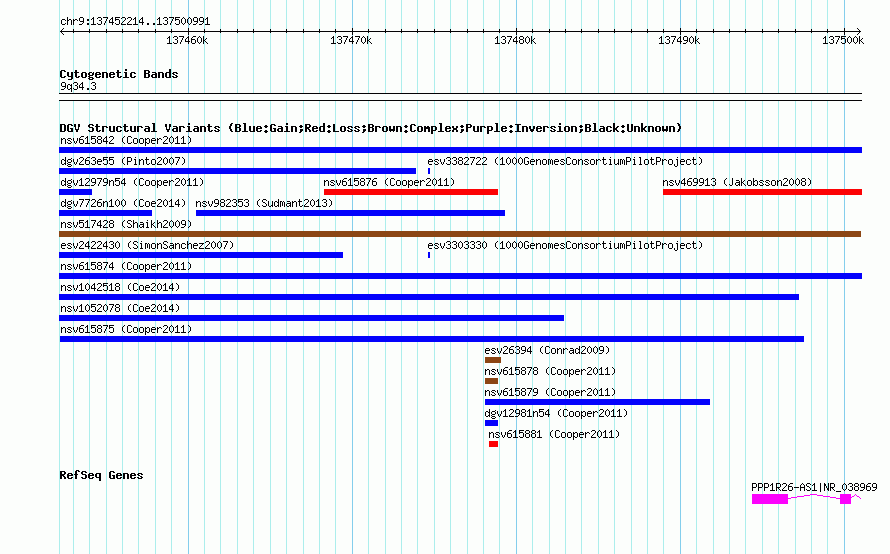The height and width of the screenshot is (554, 890).
Task: Click the PPP1R26-AS1 gene magenta glyph
Action: pos(807,499)
